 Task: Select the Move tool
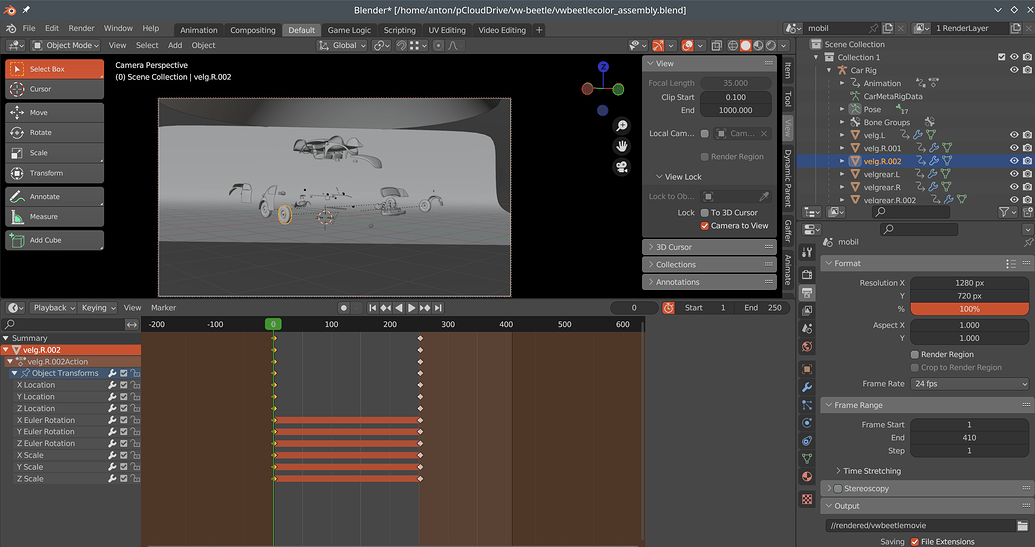click(54, 113)
